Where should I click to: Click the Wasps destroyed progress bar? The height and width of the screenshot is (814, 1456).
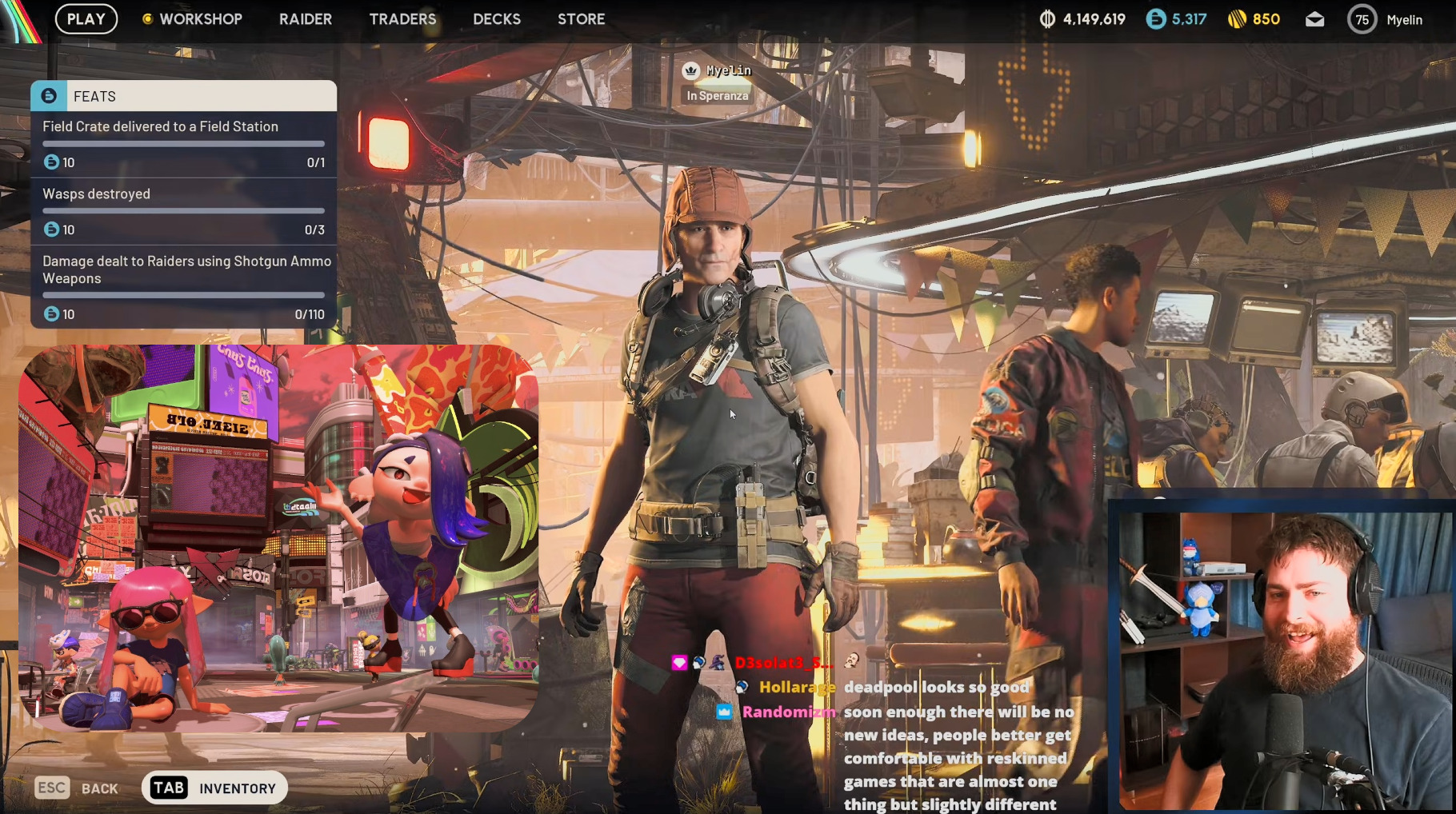184,211
